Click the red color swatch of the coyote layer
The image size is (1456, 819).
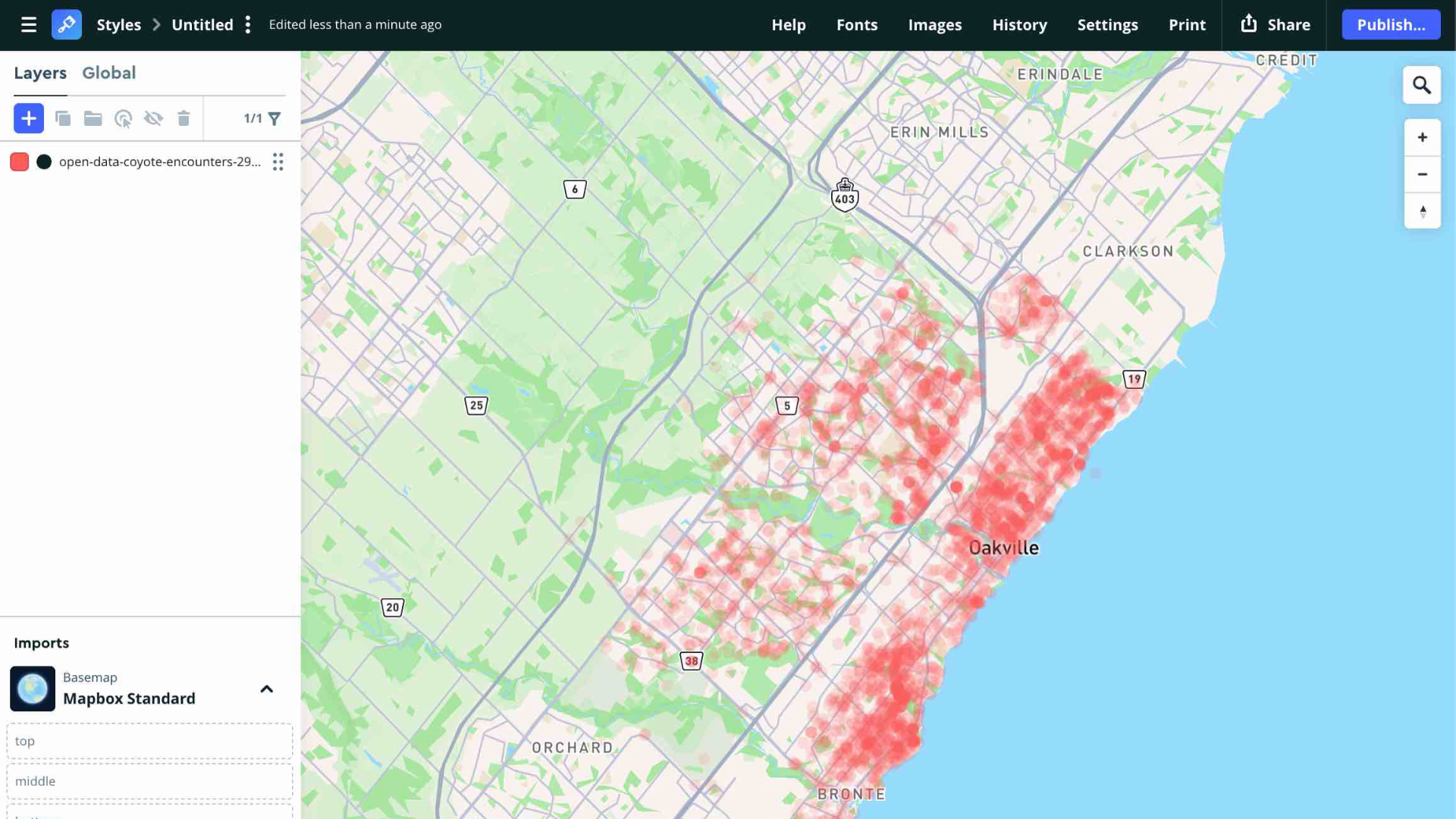pos(19,162)
